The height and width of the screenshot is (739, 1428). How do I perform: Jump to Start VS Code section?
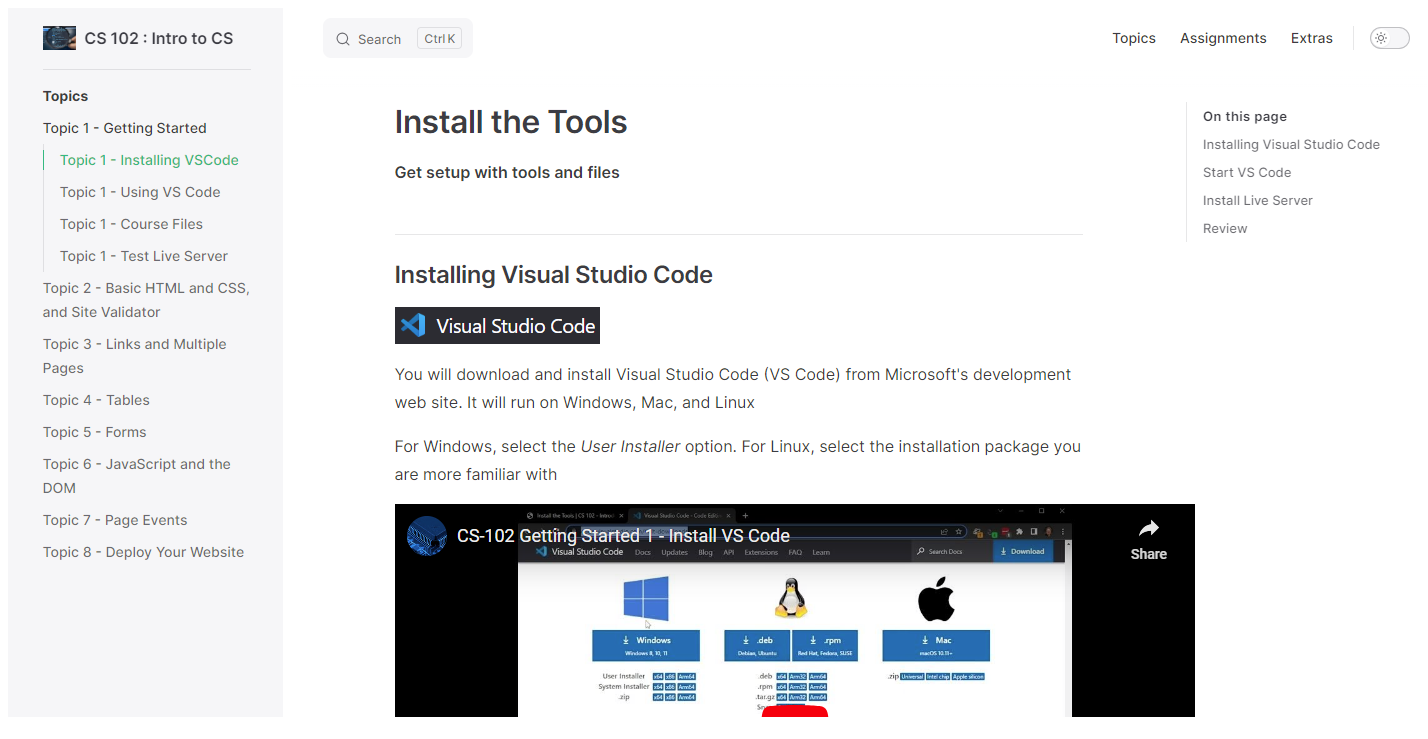pyautogui.click(x=1247, y=172)
